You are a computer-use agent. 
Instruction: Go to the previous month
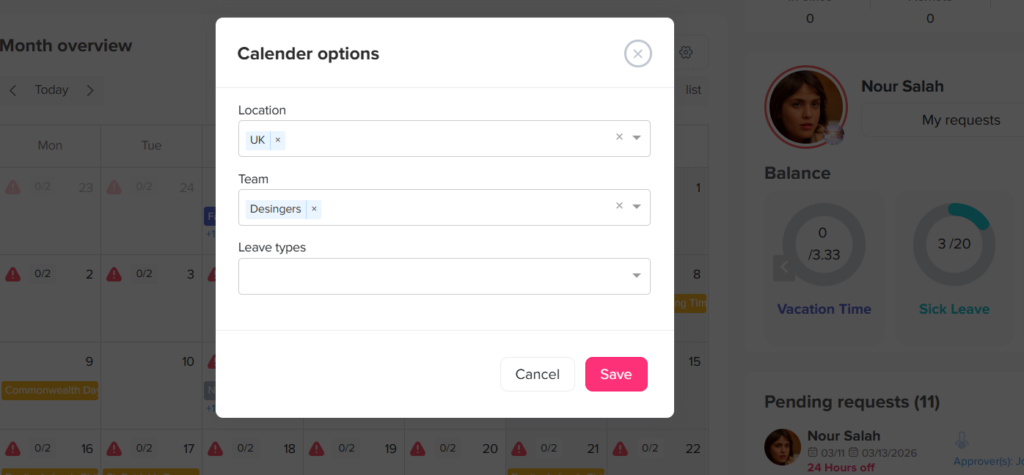(13, 90)
